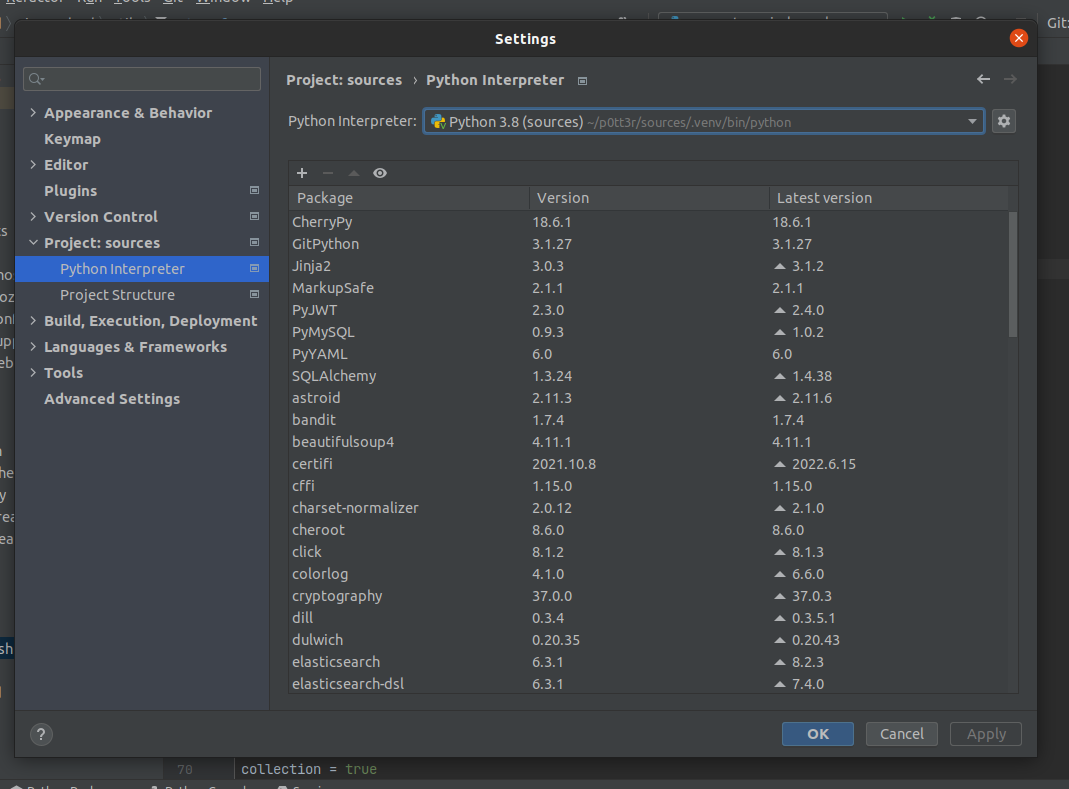Viewport: 1069px width, 789px height.
Task: Click project-level icon beside Project: sources
Action: [x=254, y=242]
